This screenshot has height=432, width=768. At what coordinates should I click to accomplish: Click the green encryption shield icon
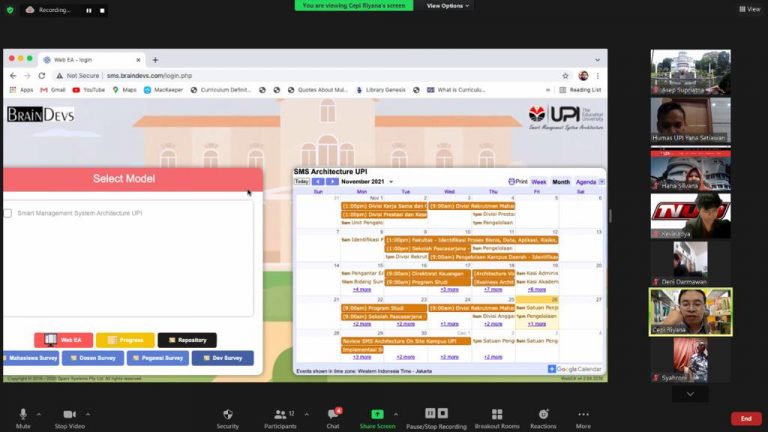[x=10, y=10]
